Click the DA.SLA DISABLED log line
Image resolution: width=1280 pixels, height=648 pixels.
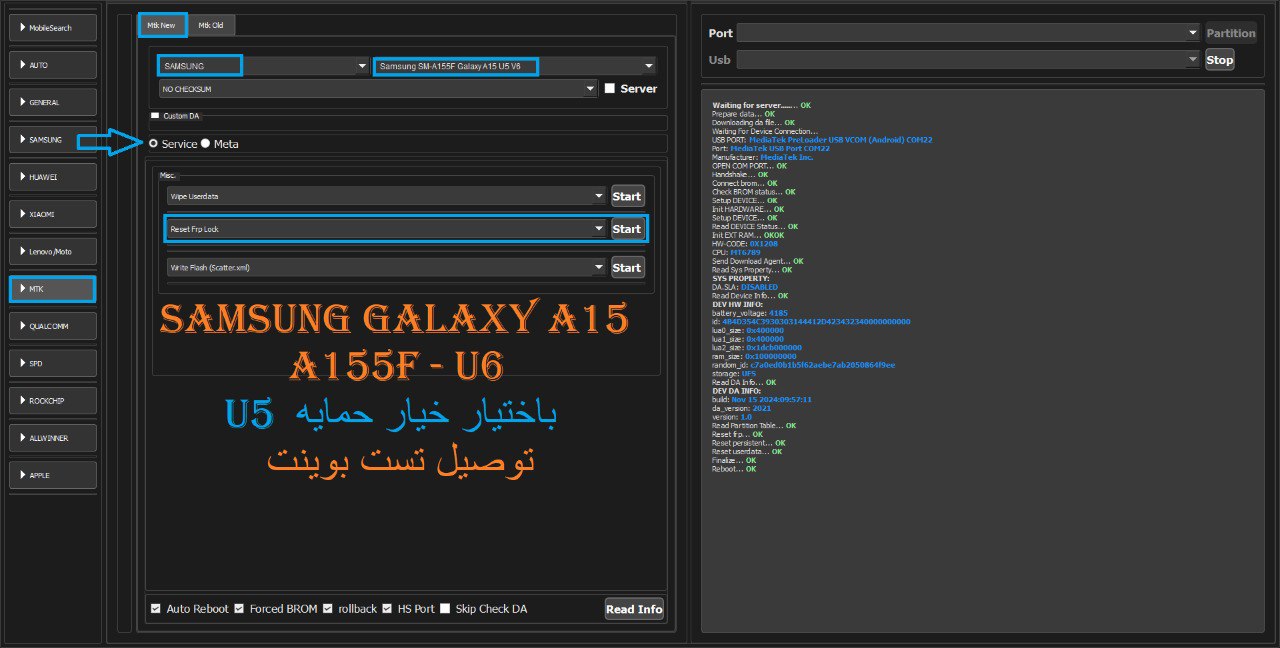745,287
